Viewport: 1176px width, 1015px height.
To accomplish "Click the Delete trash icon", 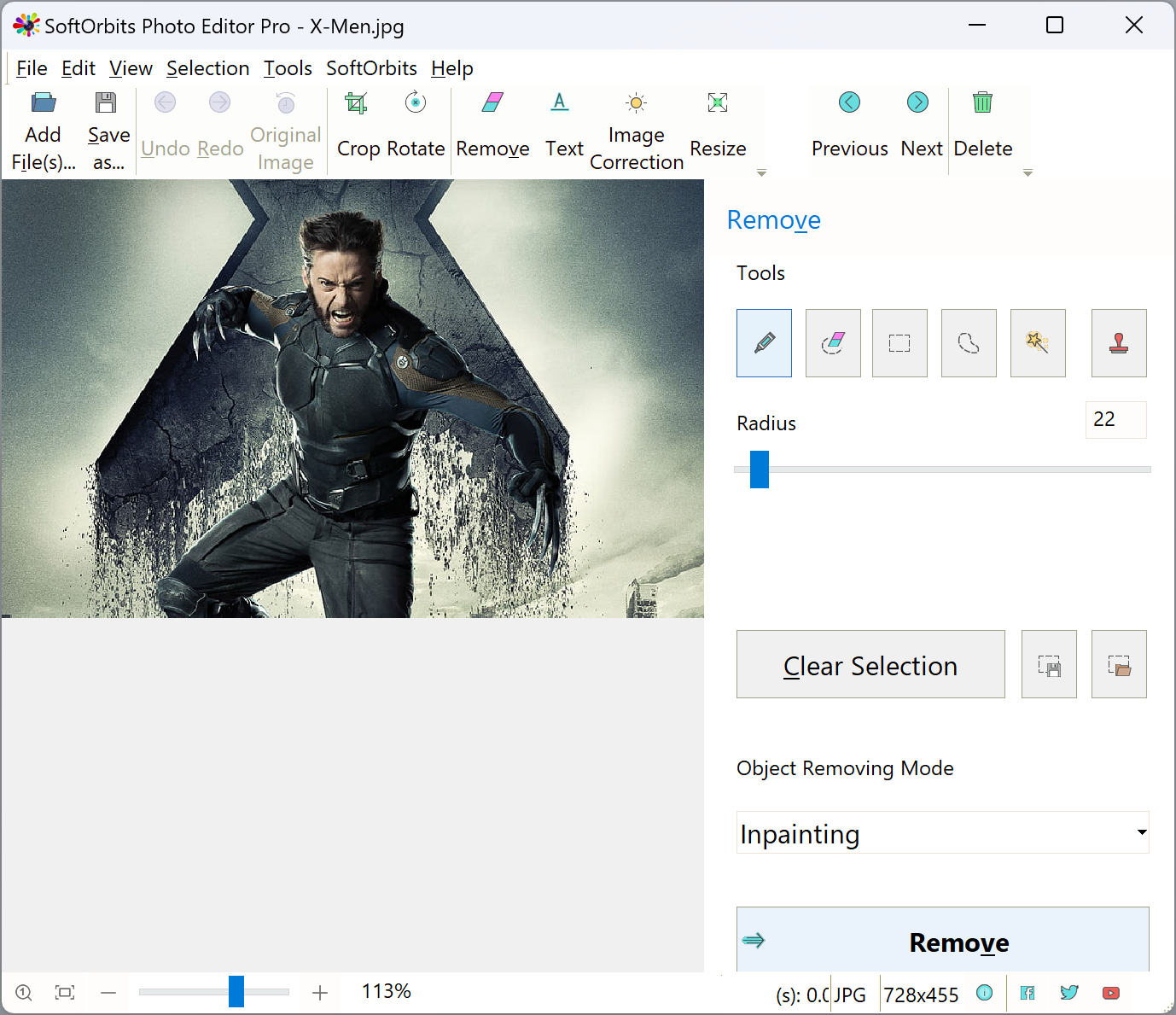I will coord(983,102).
